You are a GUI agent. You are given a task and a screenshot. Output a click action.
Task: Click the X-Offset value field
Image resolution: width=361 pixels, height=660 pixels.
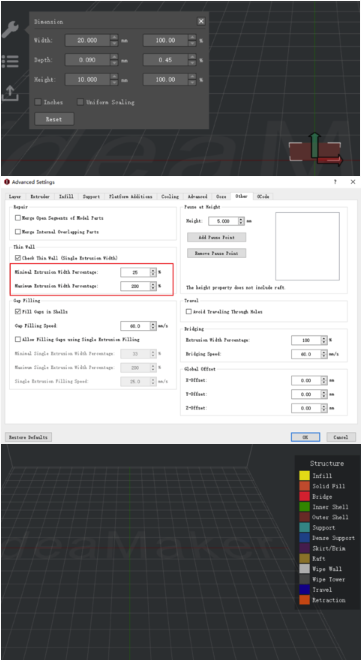point(306,381)
